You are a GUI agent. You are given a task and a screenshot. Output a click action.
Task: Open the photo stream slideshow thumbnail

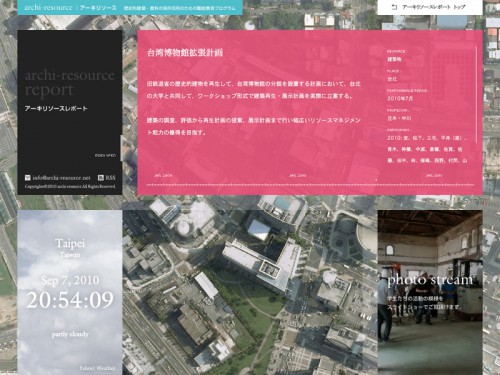pos(430,292)
